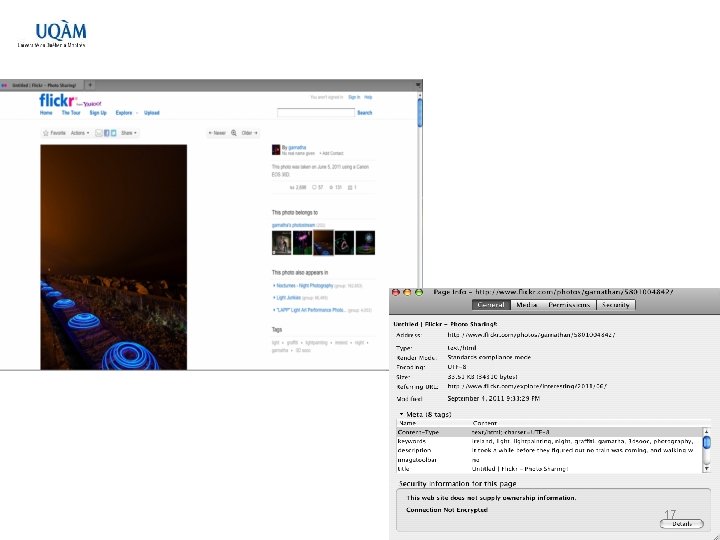Open the Share dropdown menu
This screenshot has height=540, width=720.
click(129, 133)
